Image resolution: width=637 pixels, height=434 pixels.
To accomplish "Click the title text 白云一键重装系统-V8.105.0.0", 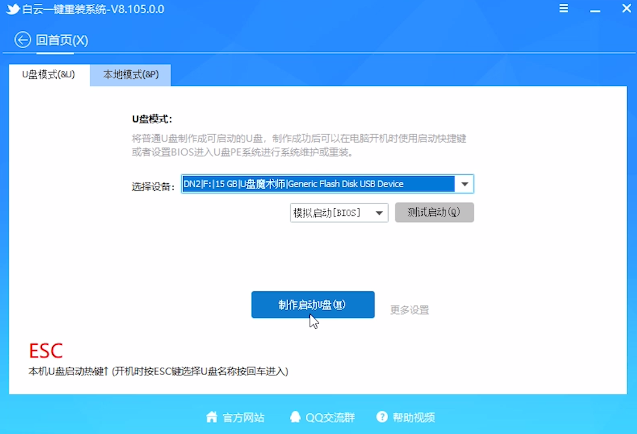I will pyautogui.click(x=93, y=9).
